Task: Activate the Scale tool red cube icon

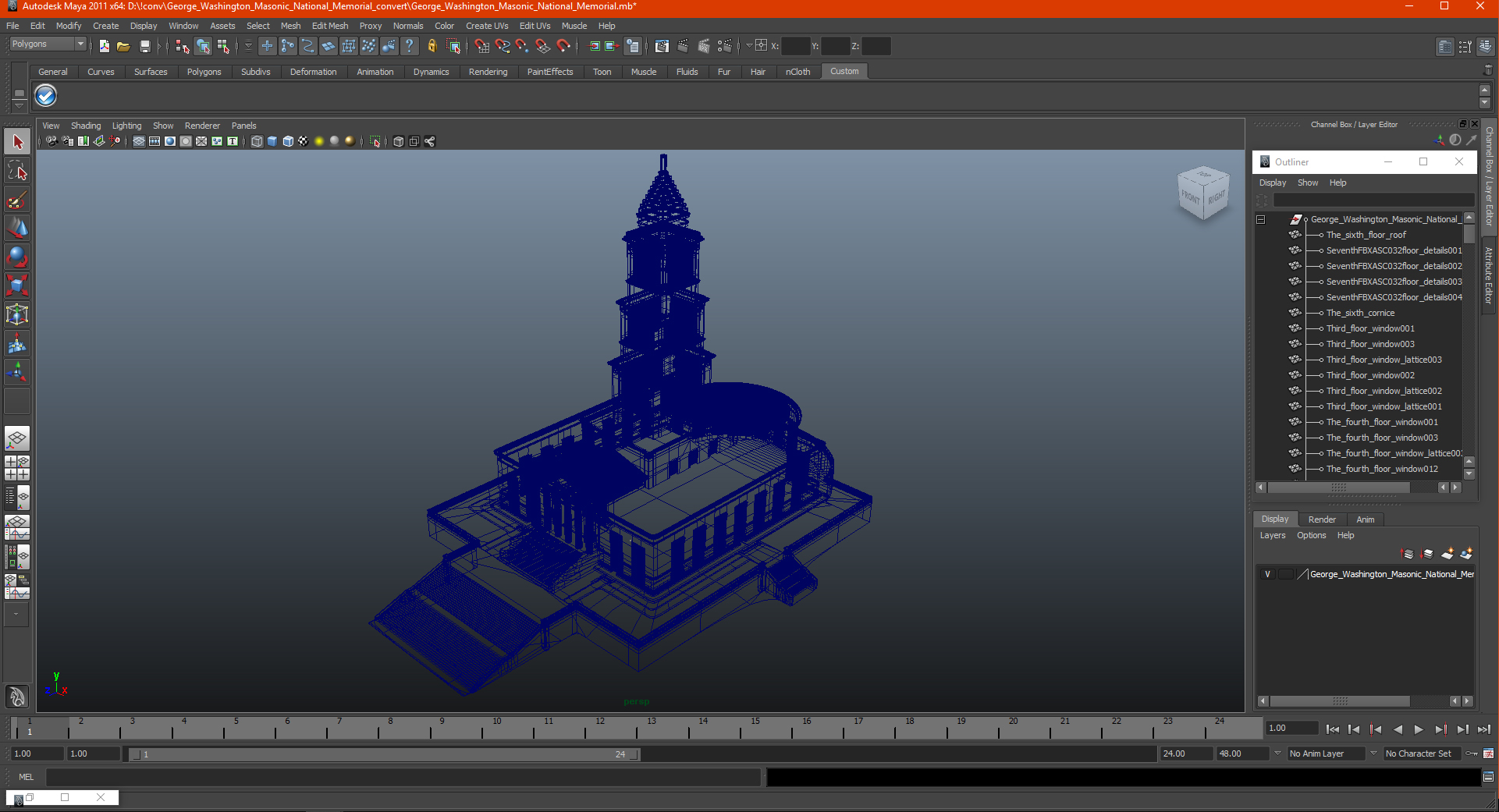Action: [17, 285]
